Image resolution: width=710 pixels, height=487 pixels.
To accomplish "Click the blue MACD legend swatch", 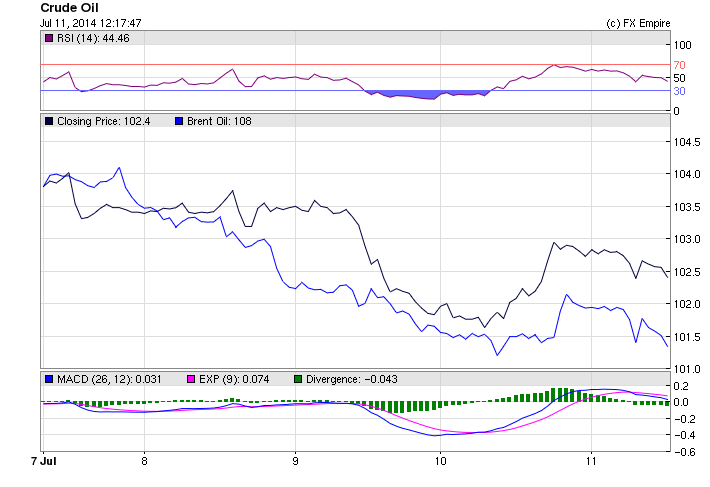I will click(x=49, y=379).
